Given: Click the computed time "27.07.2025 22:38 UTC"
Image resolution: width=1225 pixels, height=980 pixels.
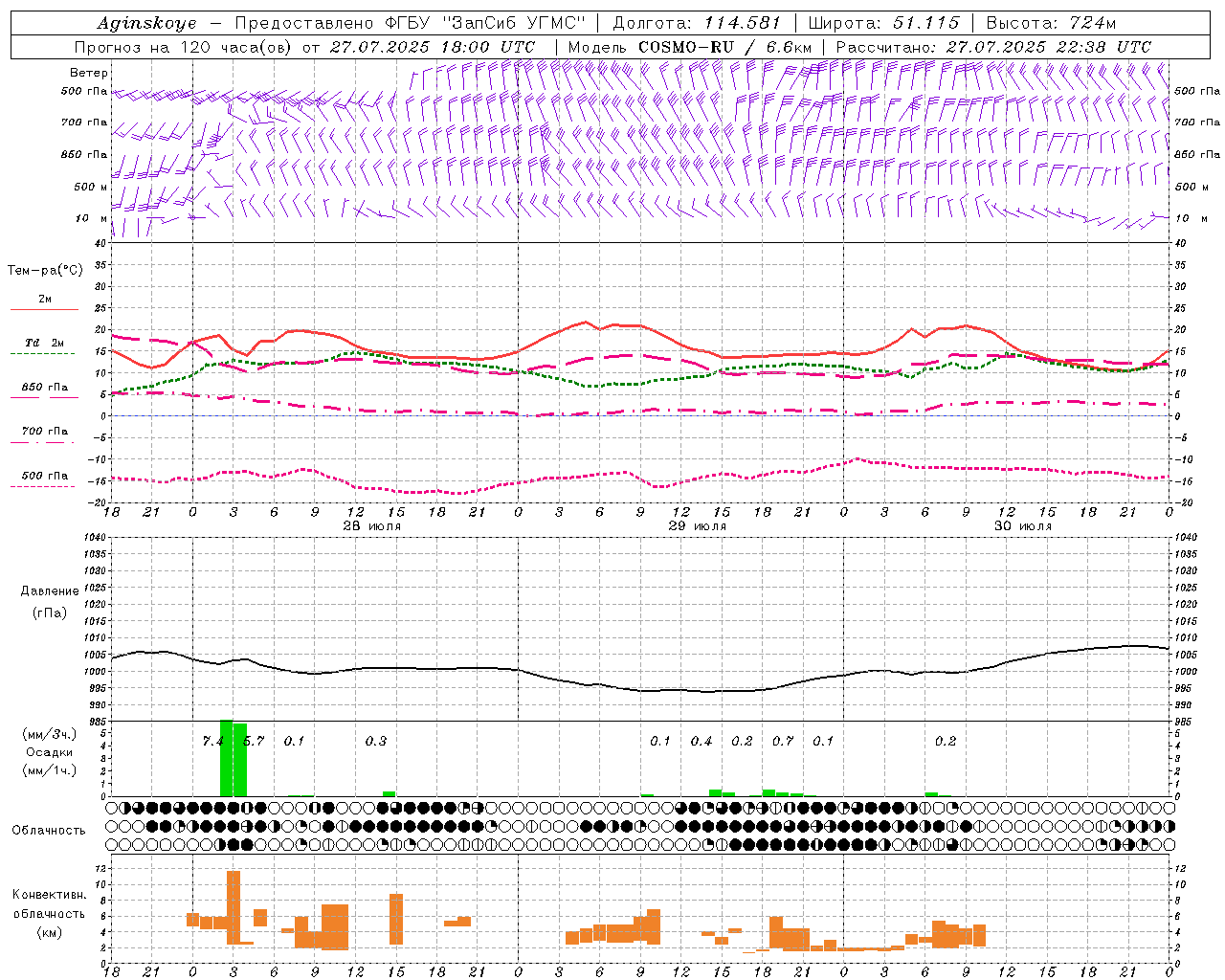Looking at the screenshot, I should pyautogui.click(x=1049, y=46).
